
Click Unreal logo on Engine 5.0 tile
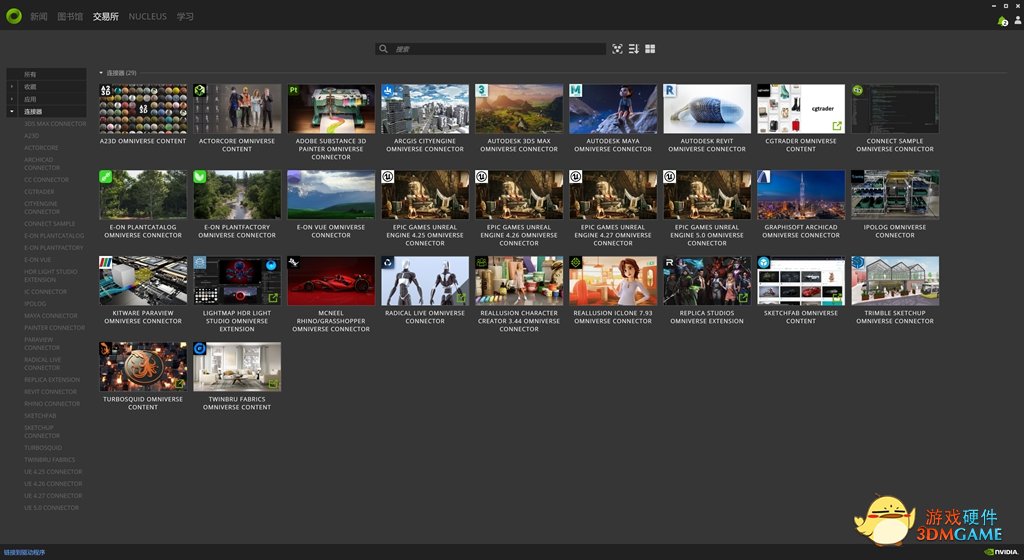tap(669, 176)
